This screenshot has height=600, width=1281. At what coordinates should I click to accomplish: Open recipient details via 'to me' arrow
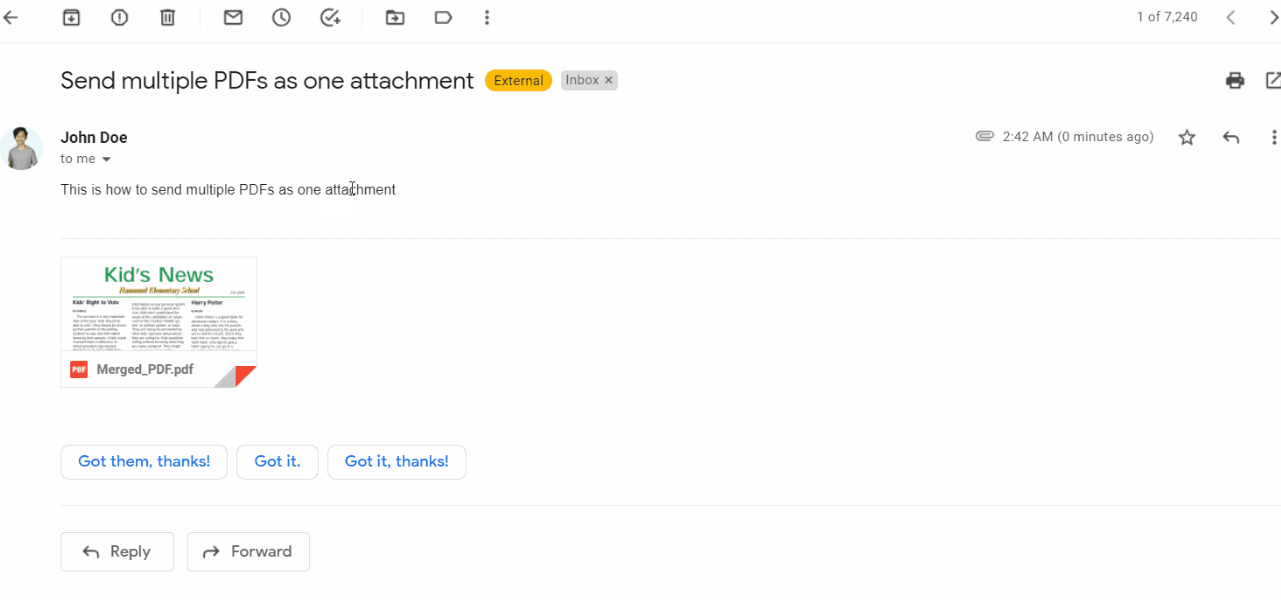click(x=106, y=158)
